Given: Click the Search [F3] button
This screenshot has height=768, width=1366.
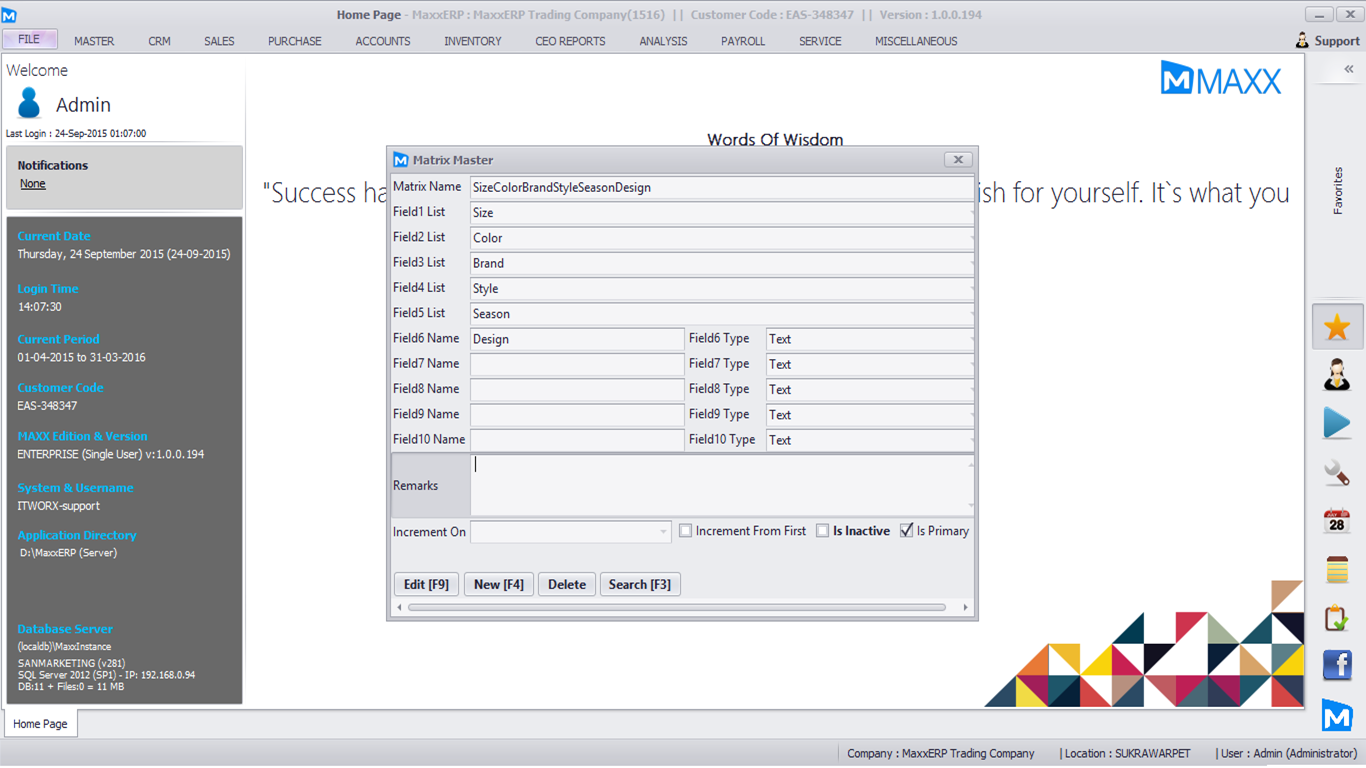Looking at the screenshot, I should pyautogui.click(x=640, y=584).
